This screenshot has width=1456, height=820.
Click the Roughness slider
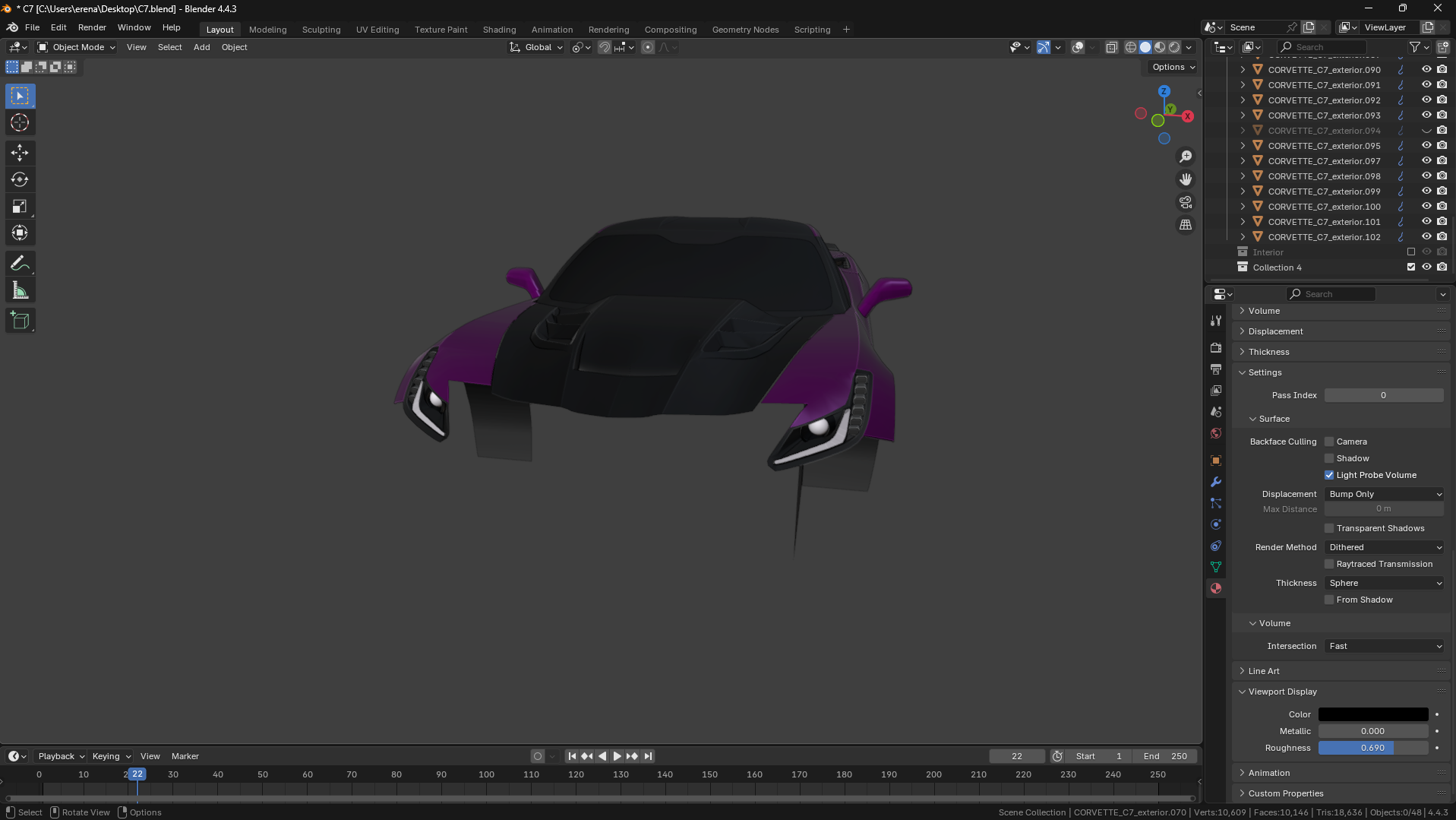tap(1373, 748)
